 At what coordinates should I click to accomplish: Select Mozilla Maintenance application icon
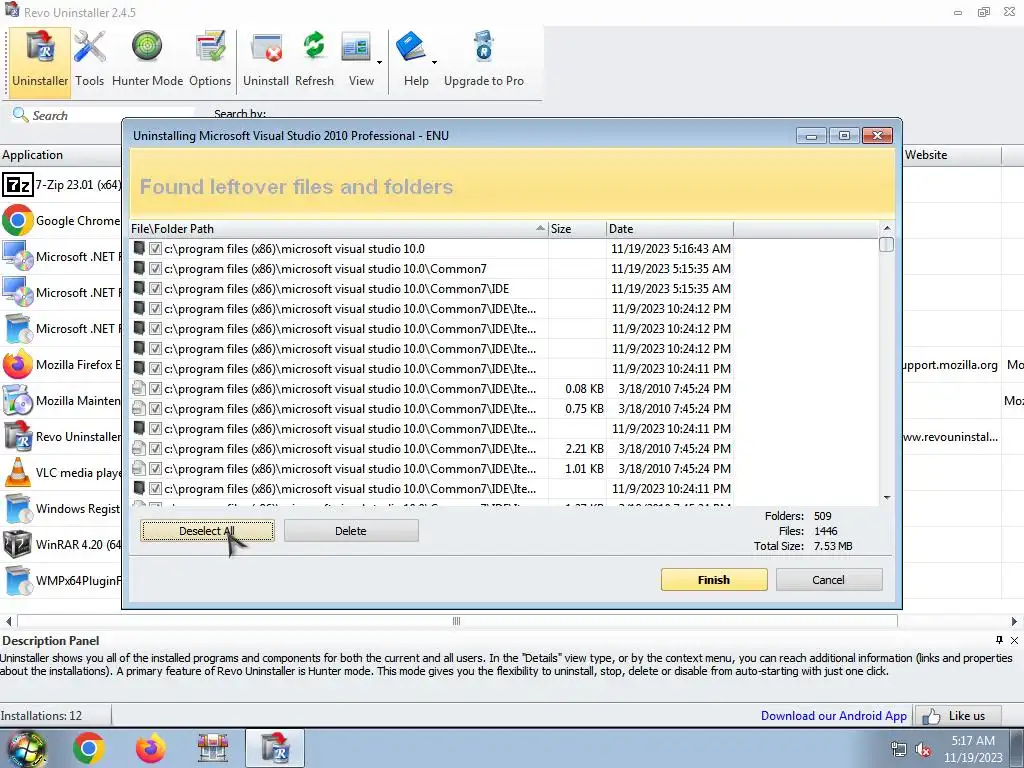(17, 400)
